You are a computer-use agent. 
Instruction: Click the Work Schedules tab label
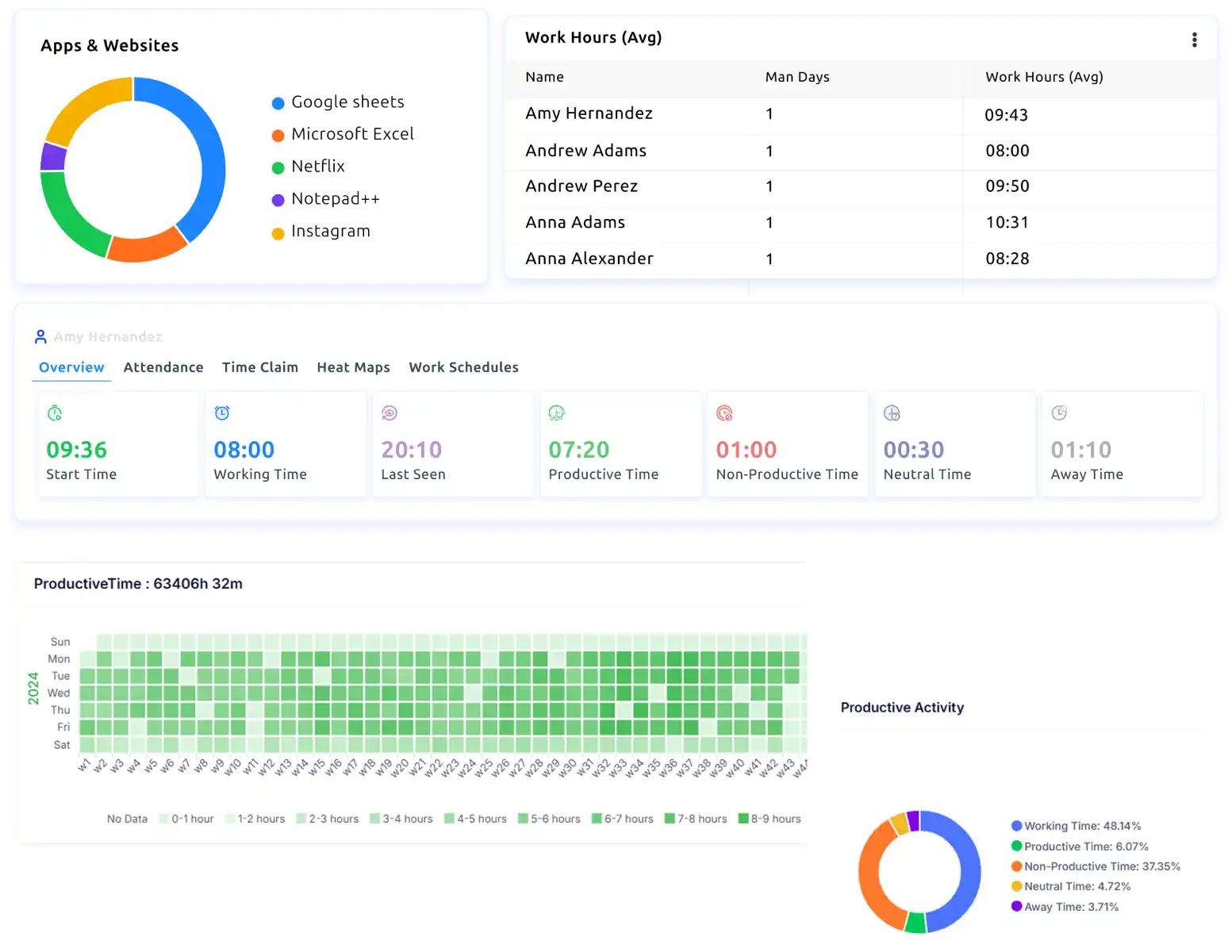coord(463,367)
